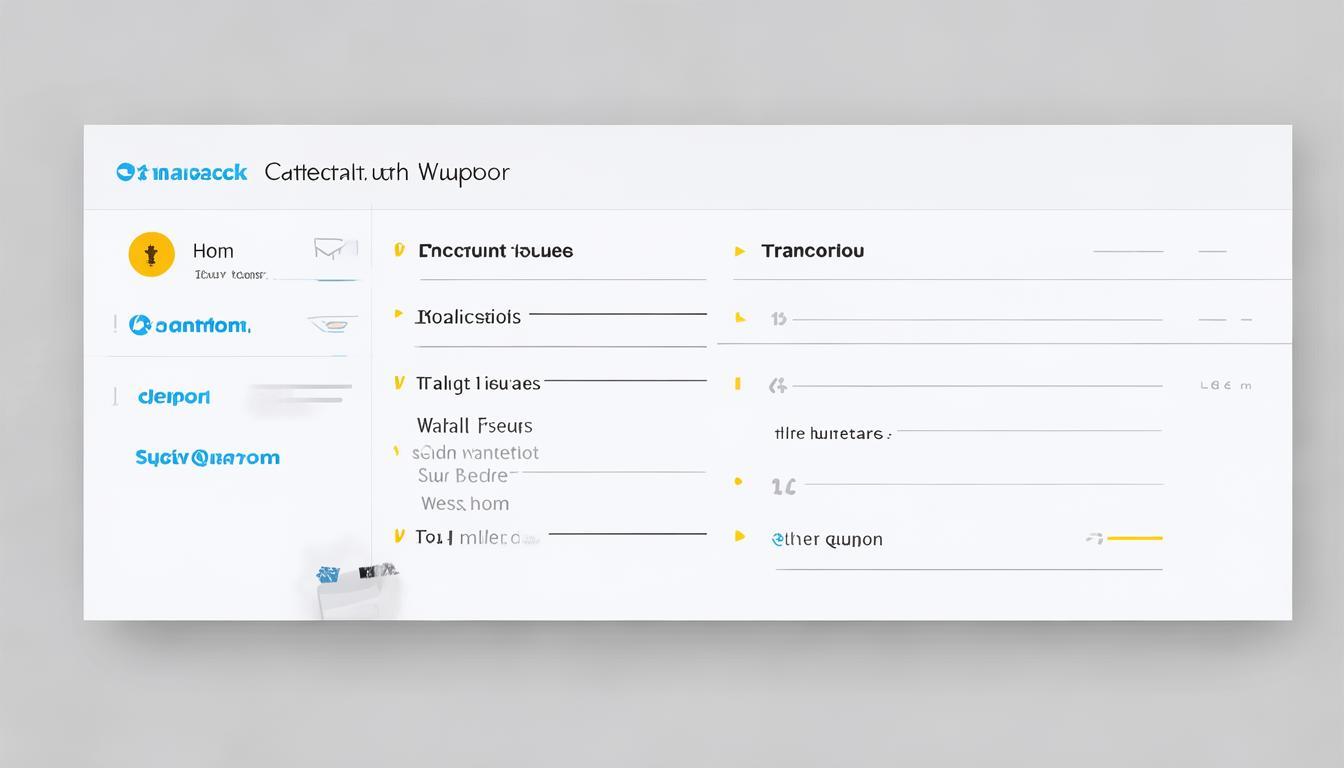Click the Walall Fseurs entry

tap(474, 425)
